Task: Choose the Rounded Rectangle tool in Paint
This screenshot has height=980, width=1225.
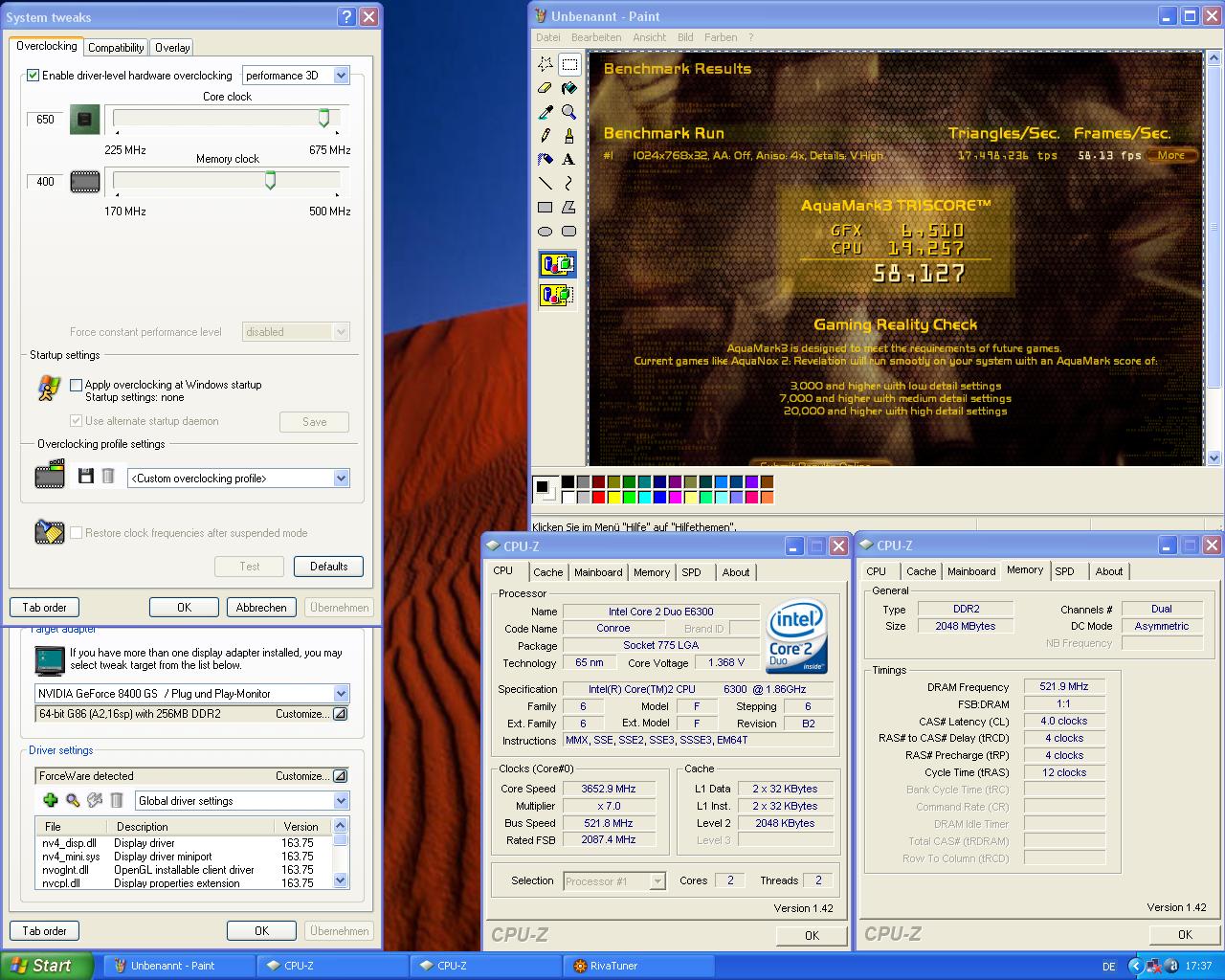Action: [x=569, y=231]
